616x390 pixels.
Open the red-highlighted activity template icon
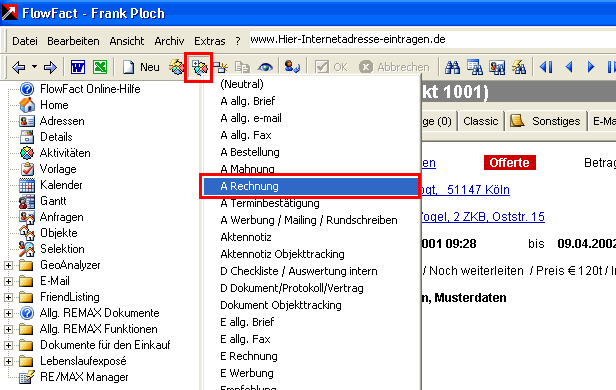pyautogui.click(x=199, y=68)
